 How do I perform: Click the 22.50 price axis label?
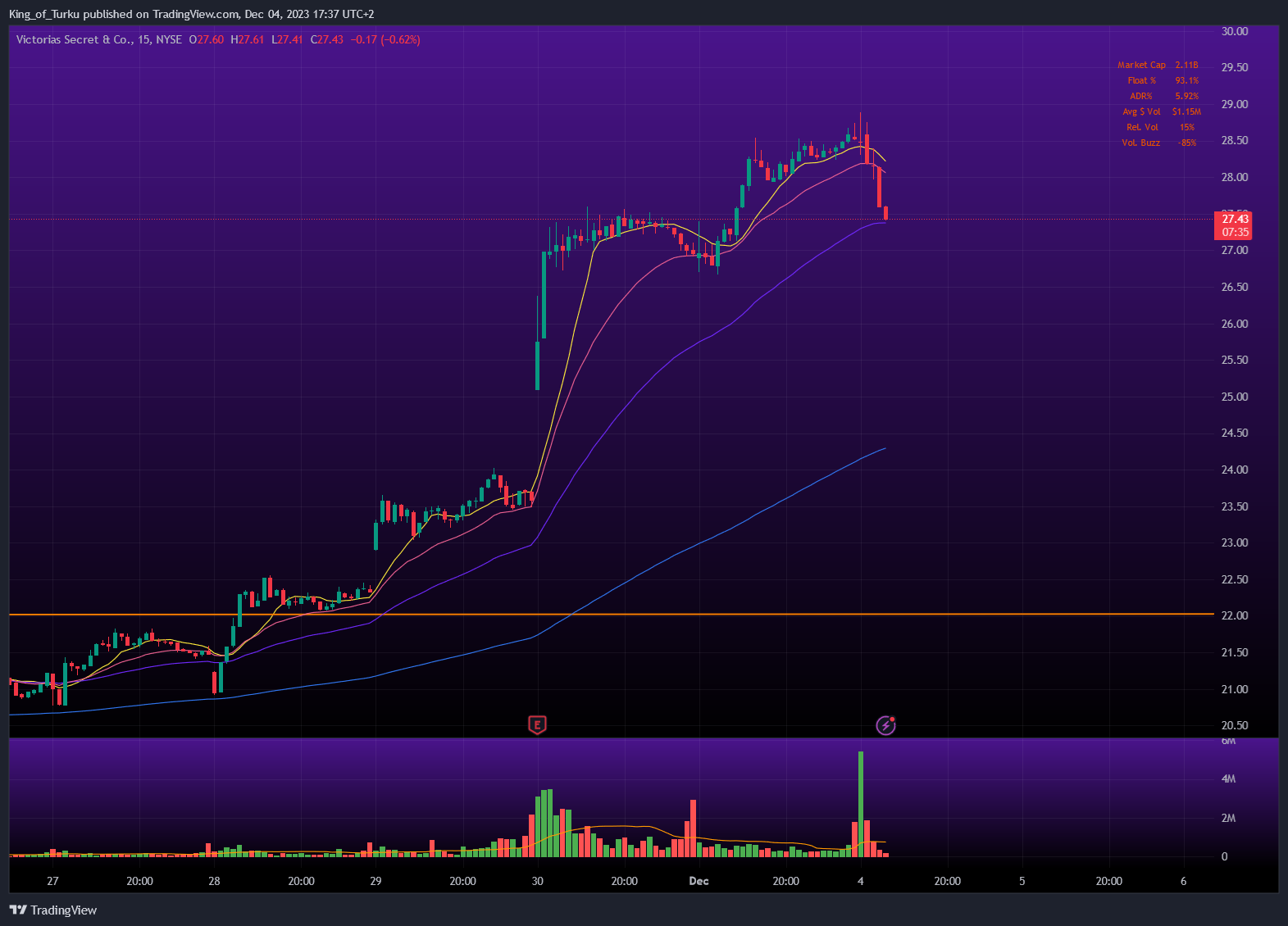click(1234, 579)
